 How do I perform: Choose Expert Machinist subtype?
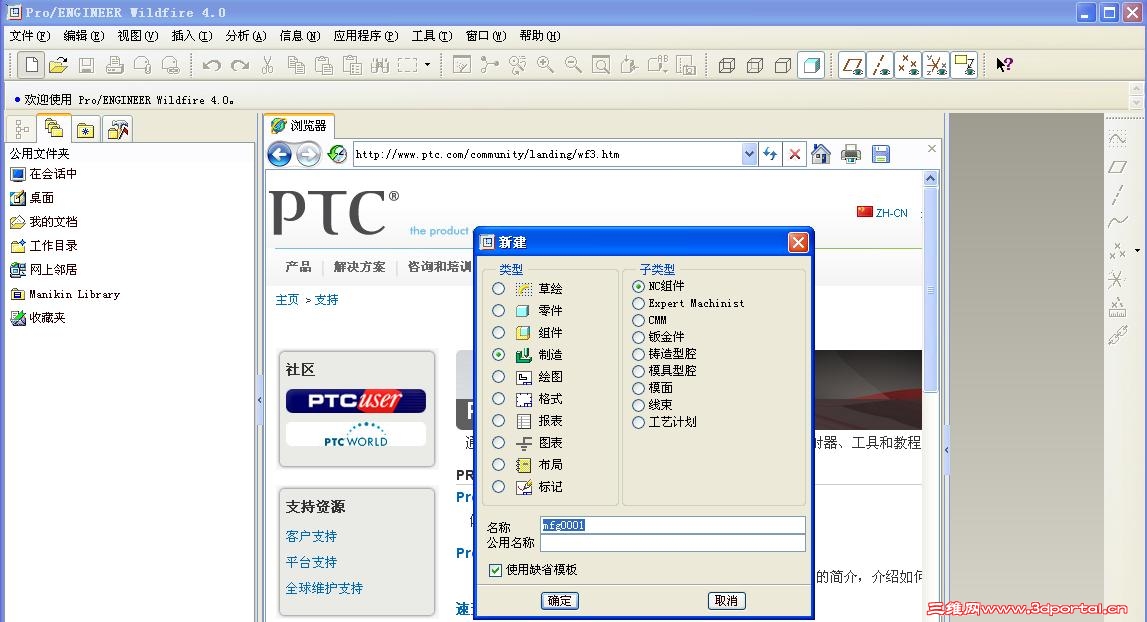pos(639,303)
